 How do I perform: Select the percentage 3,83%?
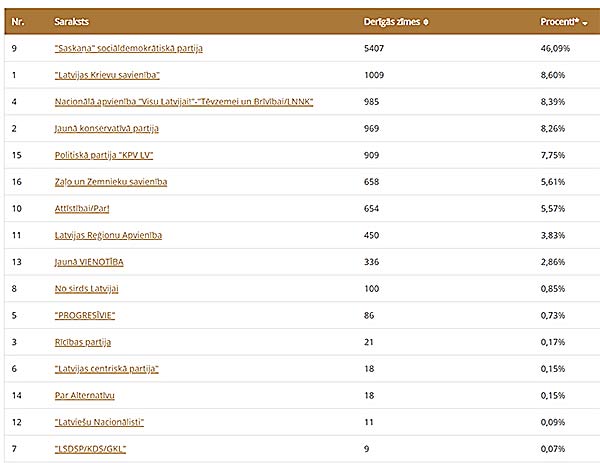pos(553,235)
